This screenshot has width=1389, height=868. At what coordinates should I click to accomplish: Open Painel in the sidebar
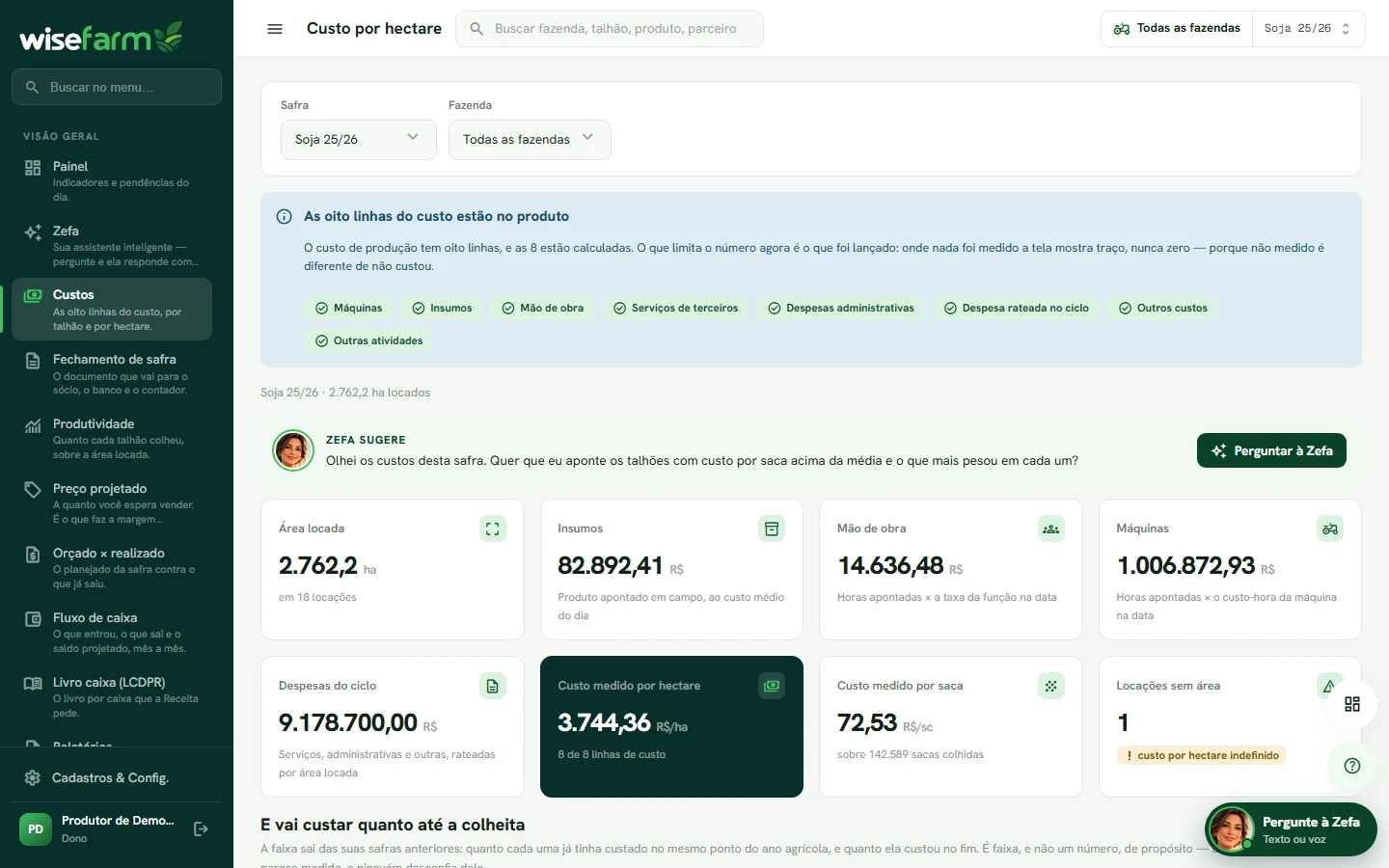tap(112, 181)
